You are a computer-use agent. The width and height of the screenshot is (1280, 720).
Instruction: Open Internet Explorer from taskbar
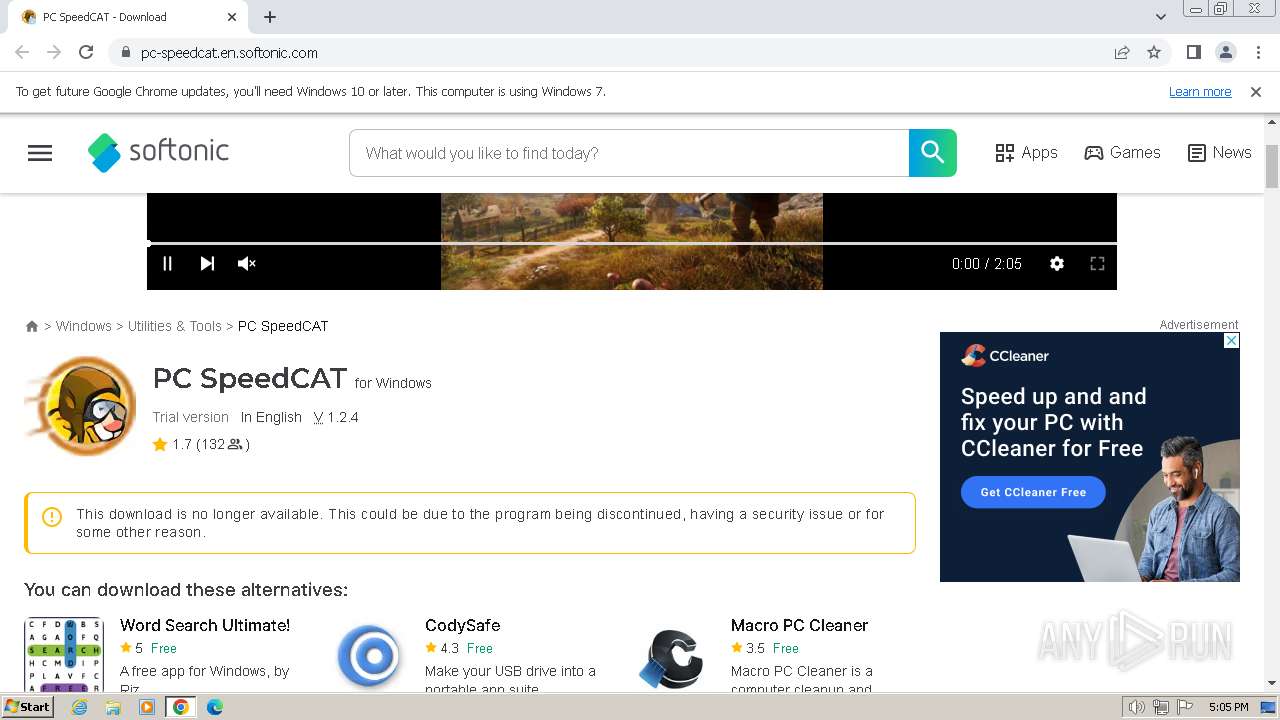pos(79,707)
